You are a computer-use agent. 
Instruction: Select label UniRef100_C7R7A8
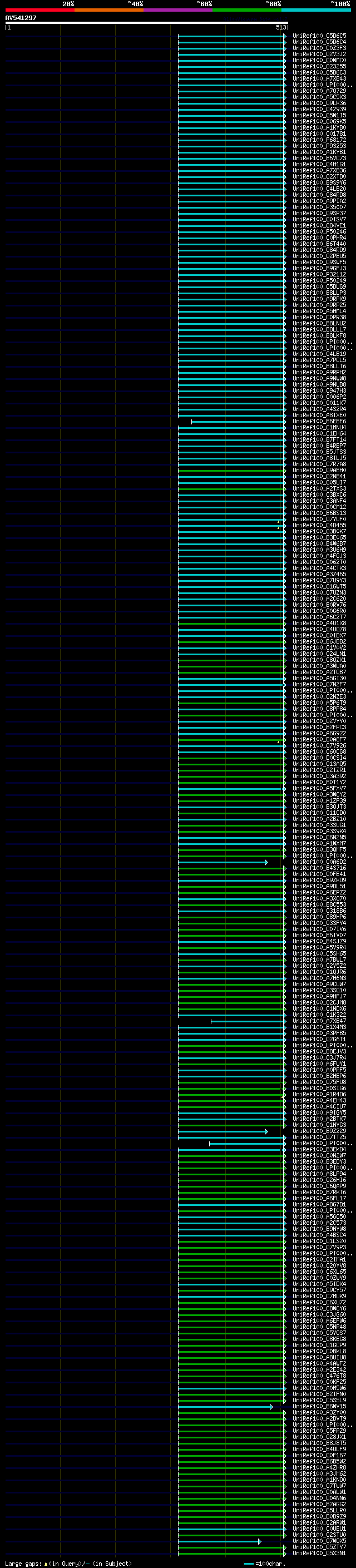pyautogui.click(x=319, y=464)
